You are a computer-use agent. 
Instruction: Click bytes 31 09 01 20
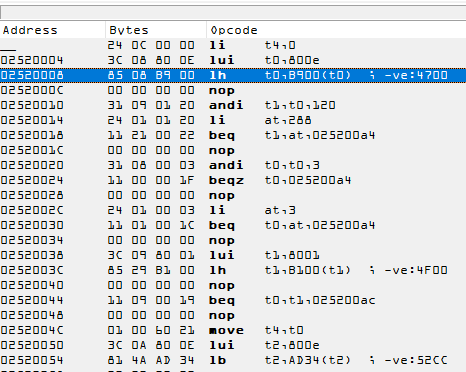click(x=151, y=105)
